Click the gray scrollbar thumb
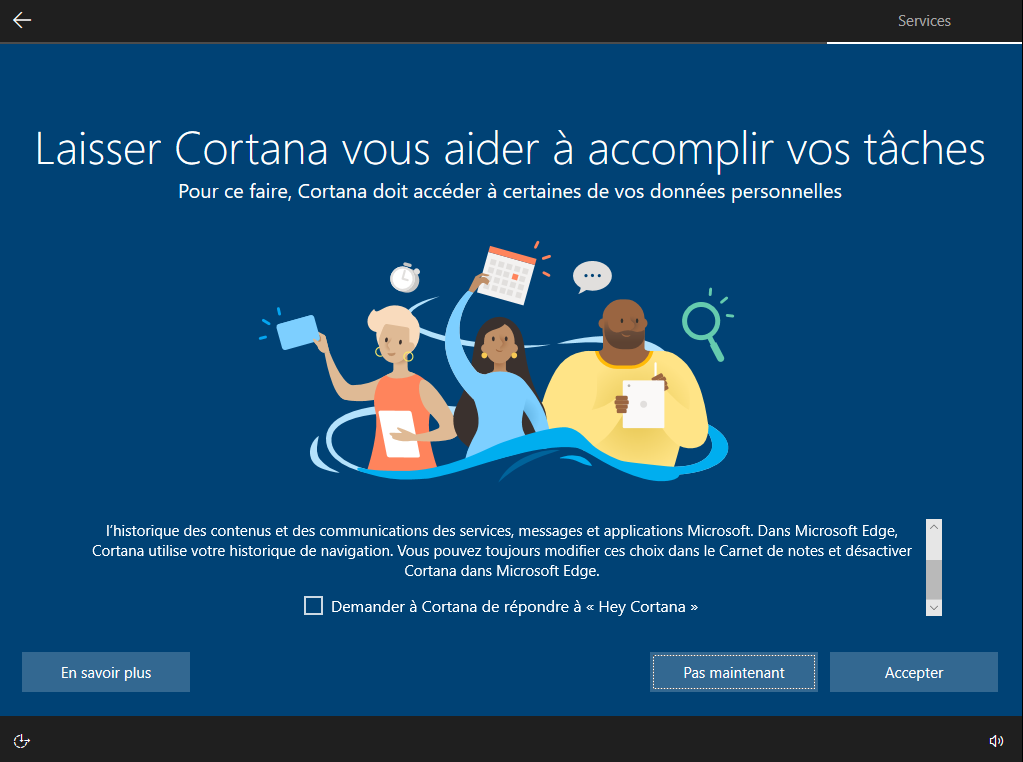Image resolution: width=1023 pixels, height=762 pixels. (x=934, y=579)
